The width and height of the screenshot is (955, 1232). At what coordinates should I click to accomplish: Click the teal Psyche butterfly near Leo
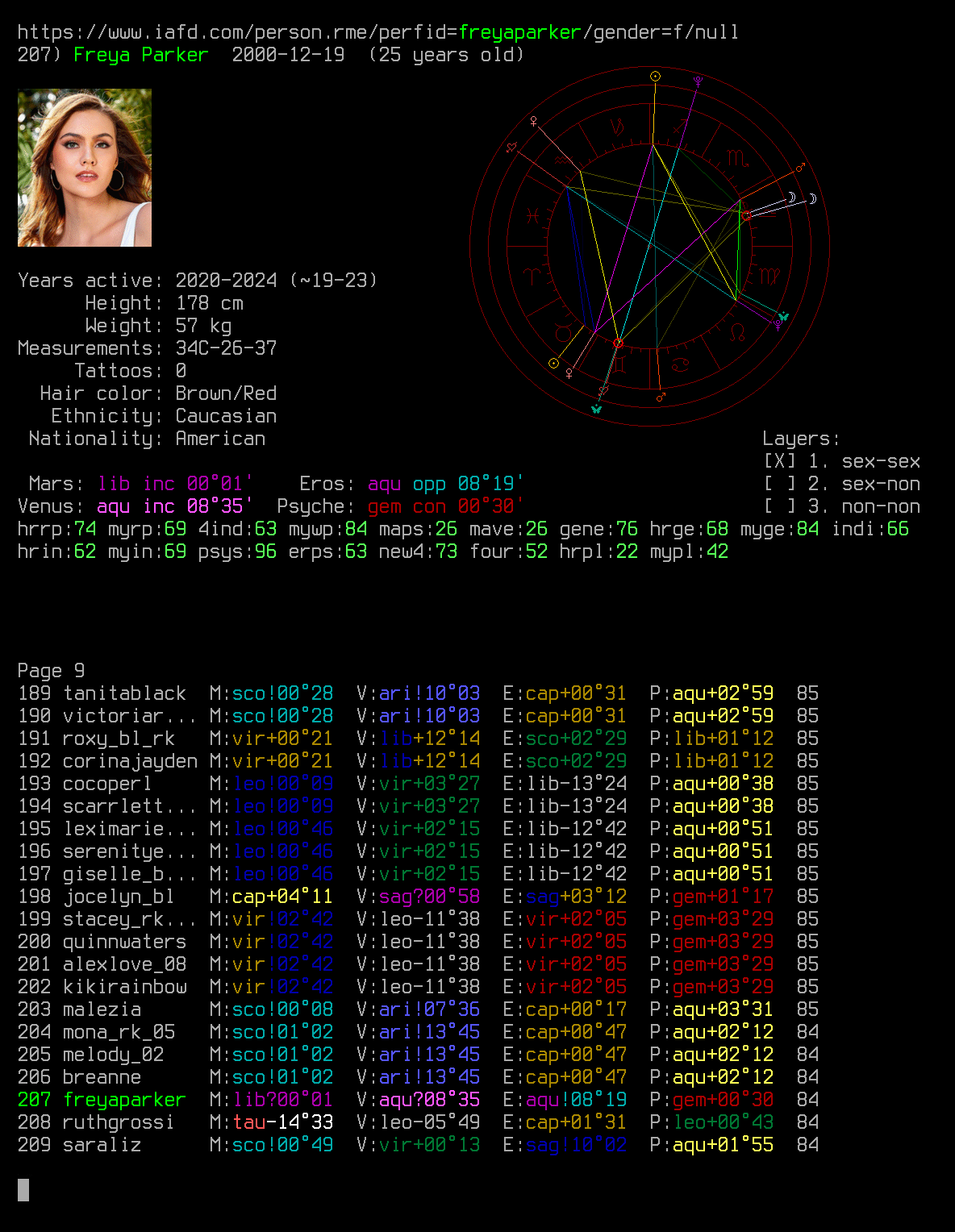pyautogui.click(x=783, y=316)
